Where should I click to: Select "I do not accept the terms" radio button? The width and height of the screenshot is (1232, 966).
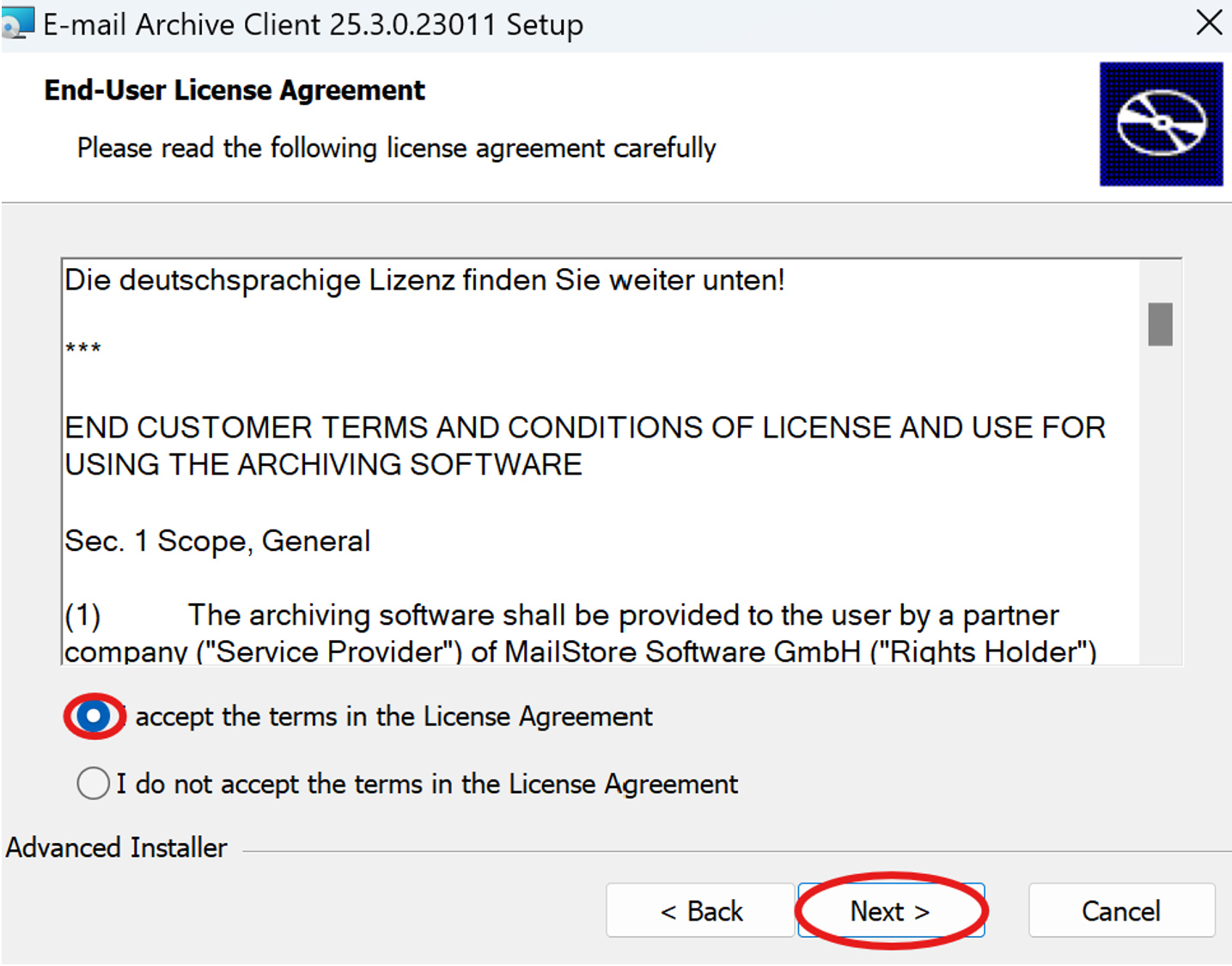point(93,783)
